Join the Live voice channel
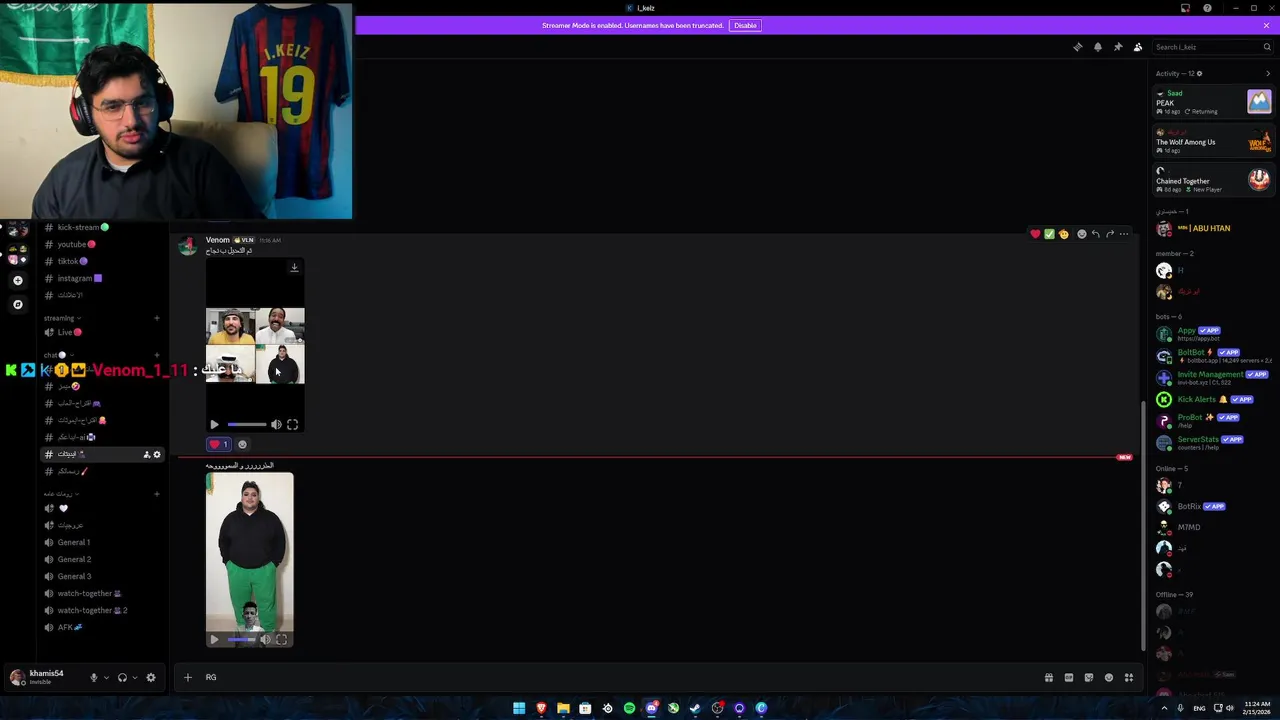 pyautogui.click(x=103, y=332)
